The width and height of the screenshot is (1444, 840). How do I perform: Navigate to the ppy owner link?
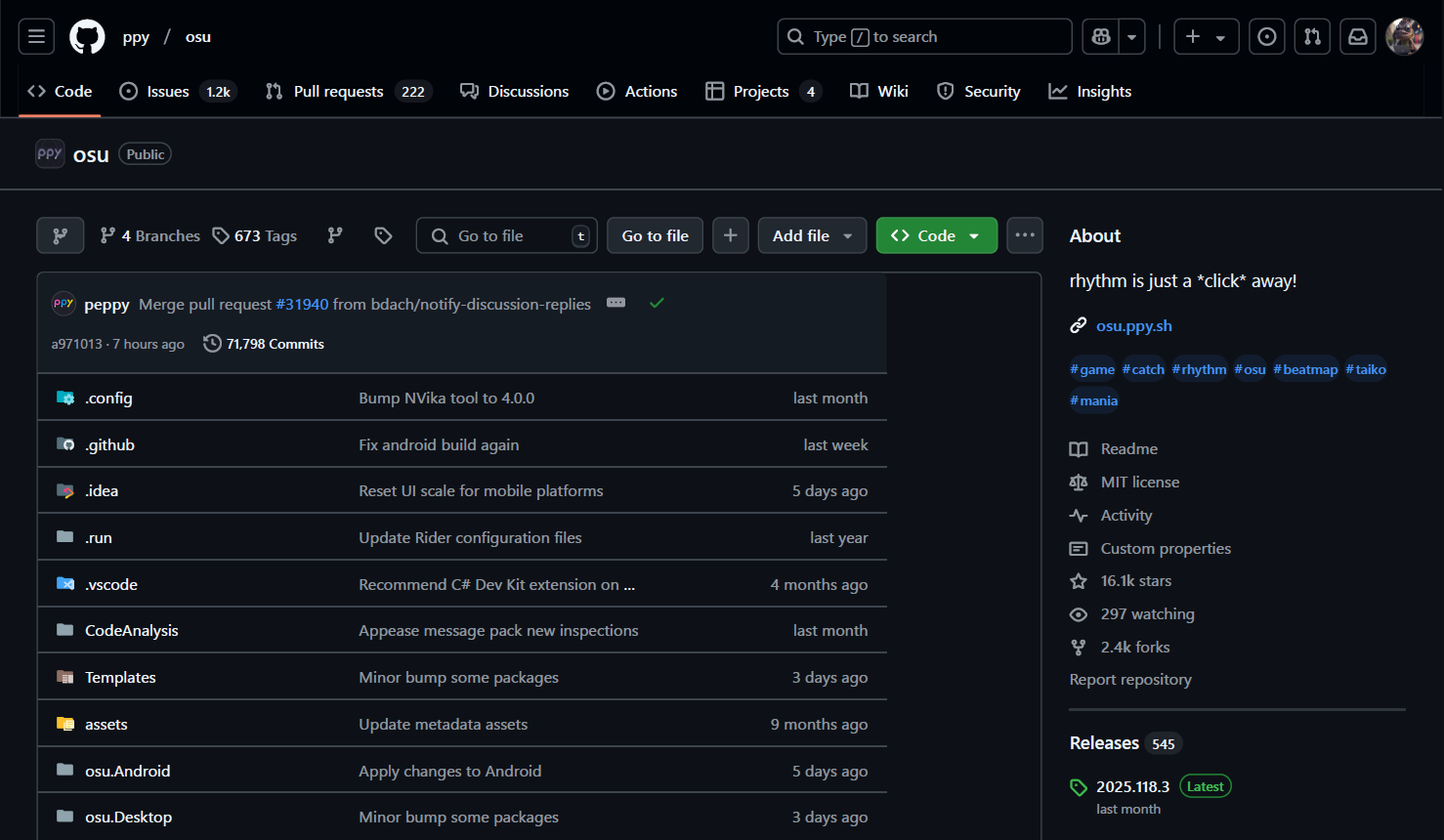point(136,37)
